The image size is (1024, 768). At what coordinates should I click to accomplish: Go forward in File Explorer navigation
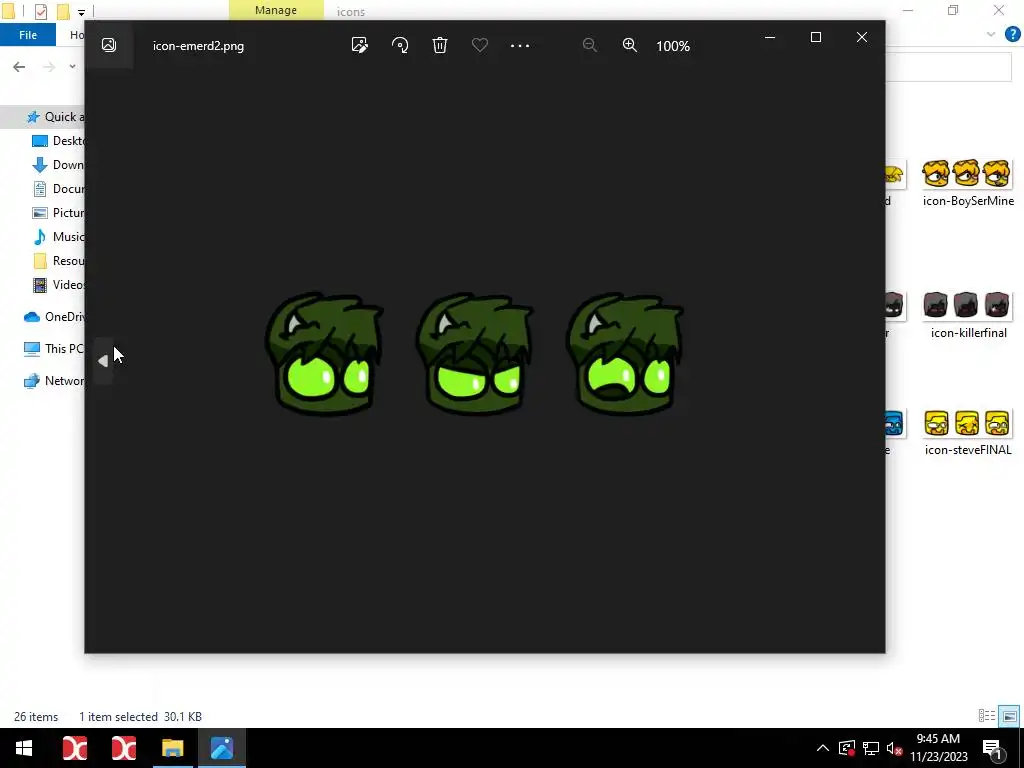[49, 67]
